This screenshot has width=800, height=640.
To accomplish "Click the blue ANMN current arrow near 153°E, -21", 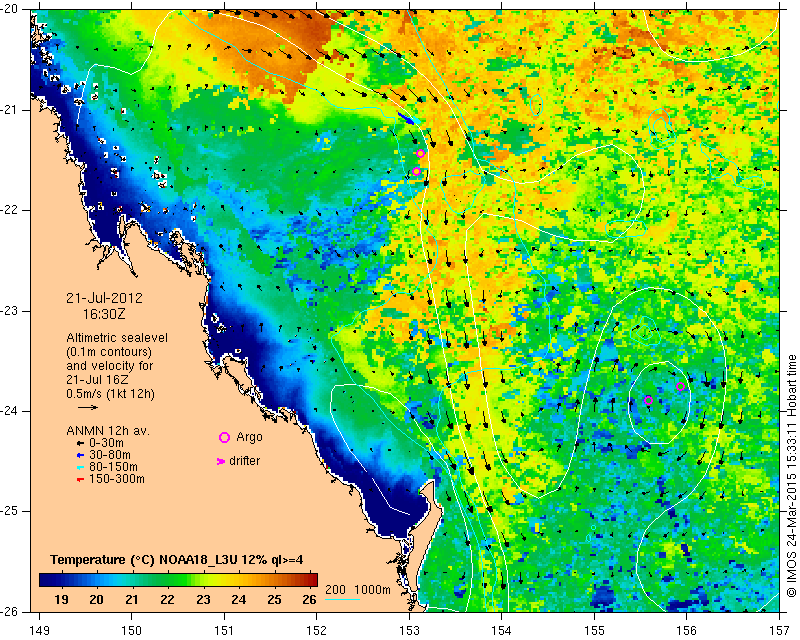I will click(406, 118).
